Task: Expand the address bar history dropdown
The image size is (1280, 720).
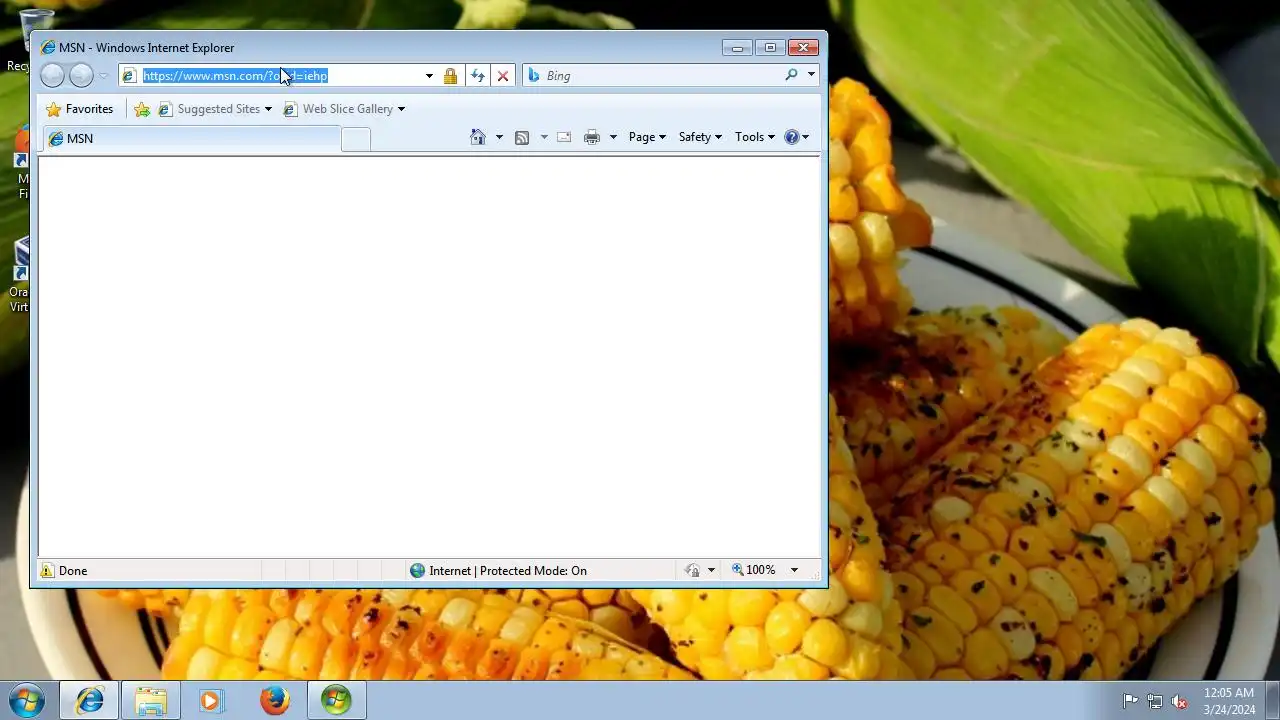Action: pos(429,76)
